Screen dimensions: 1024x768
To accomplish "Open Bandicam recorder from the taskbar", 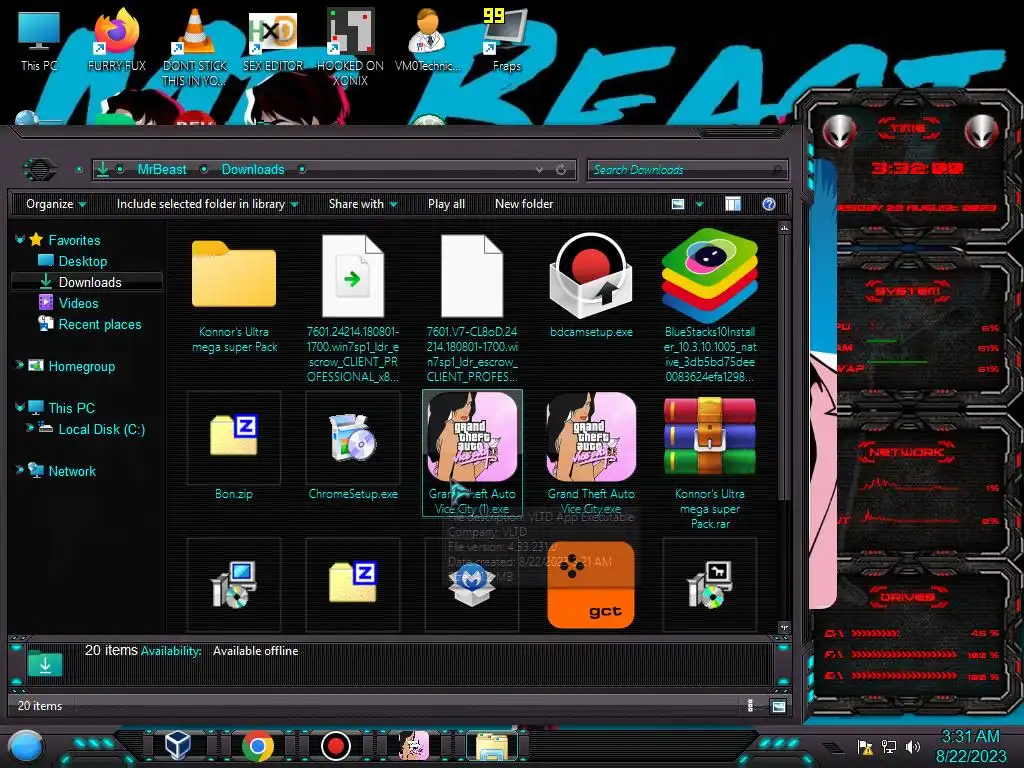I will tap(336, 746).
